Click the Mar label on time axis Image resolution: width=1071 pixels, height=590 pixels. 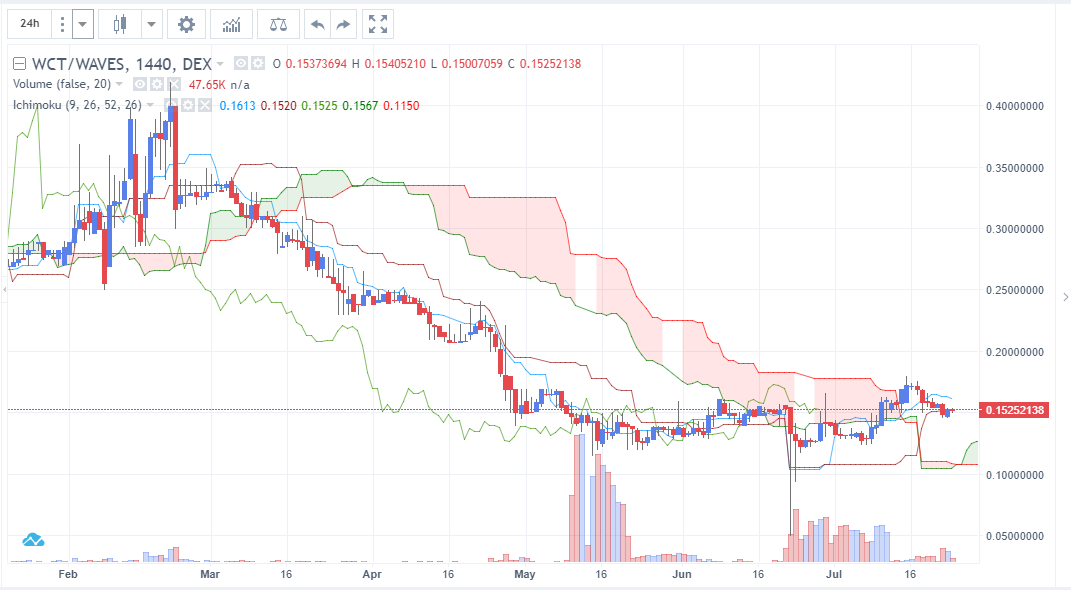click(210, 574)
